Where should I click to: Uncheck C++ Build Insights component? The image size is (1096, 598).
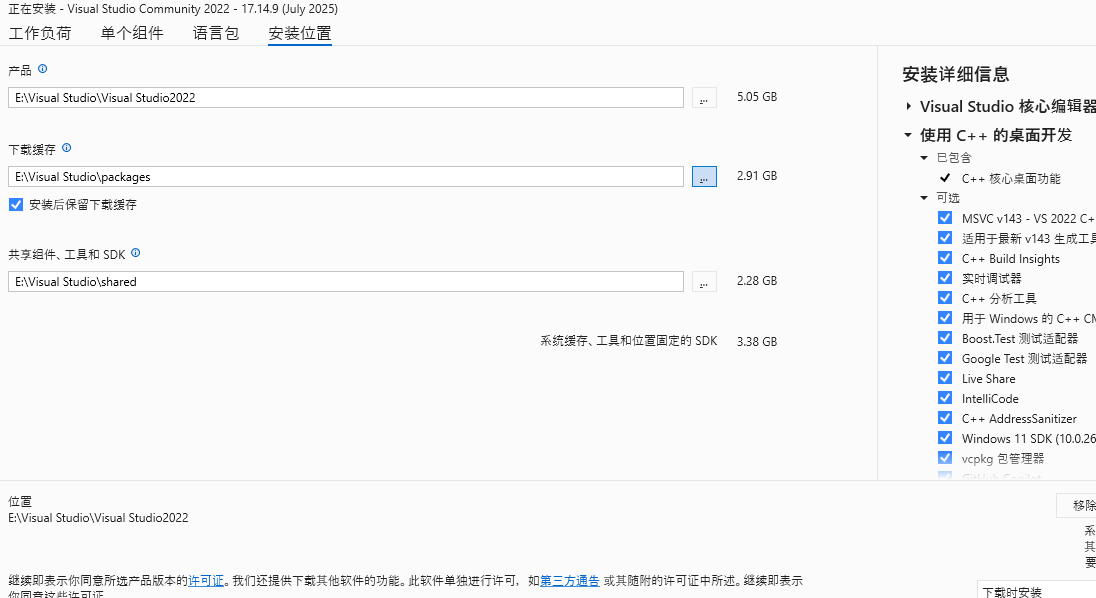coord(945,258)
